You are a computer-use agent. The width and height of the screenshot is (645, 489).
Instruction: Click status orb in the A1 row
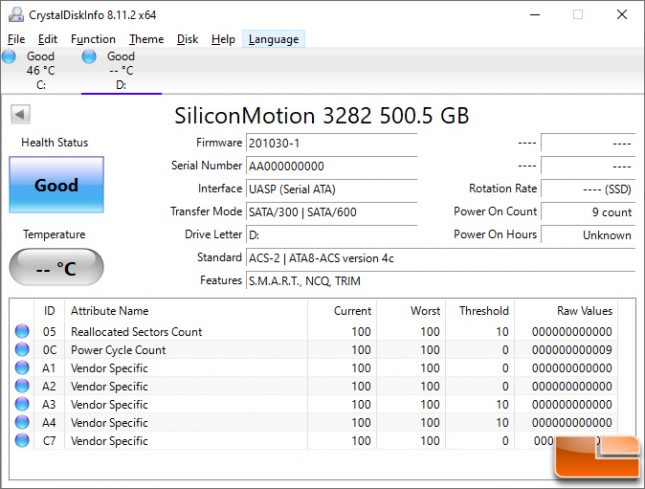tap(22, 367)
